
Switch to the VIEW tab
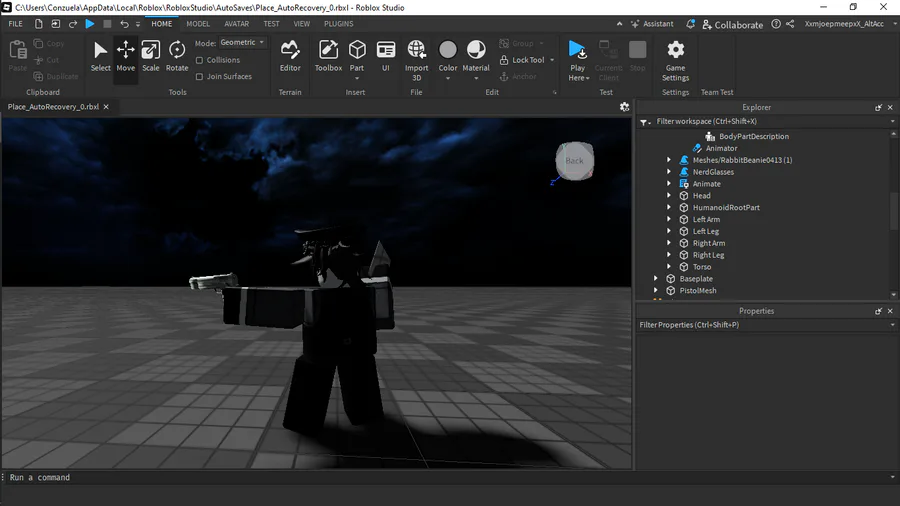(x=302, y=24)
